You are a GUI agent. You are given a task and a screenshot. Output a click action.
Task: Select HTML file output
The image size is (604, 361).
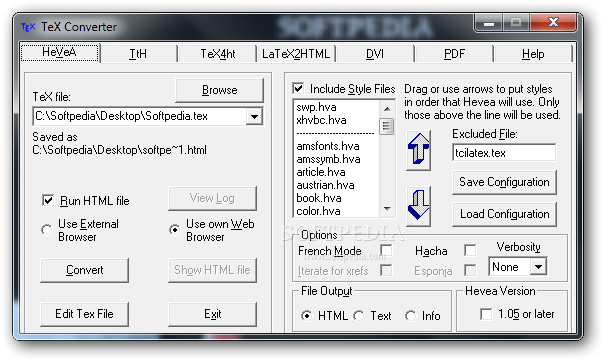pos(307,316)
